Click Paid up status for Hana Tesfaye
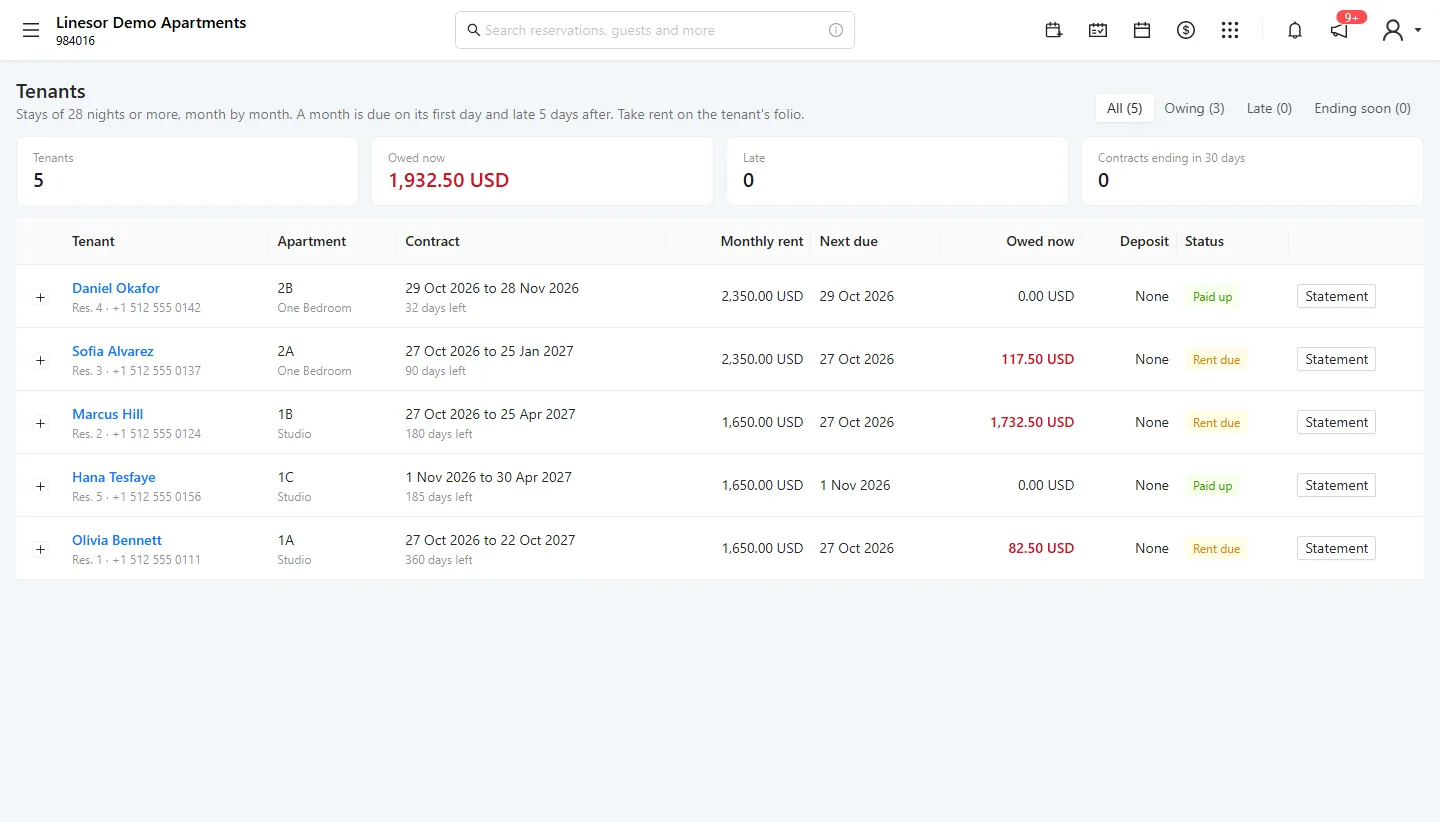The height and width of the screenshot is (822, 1440). [1212, 486]
